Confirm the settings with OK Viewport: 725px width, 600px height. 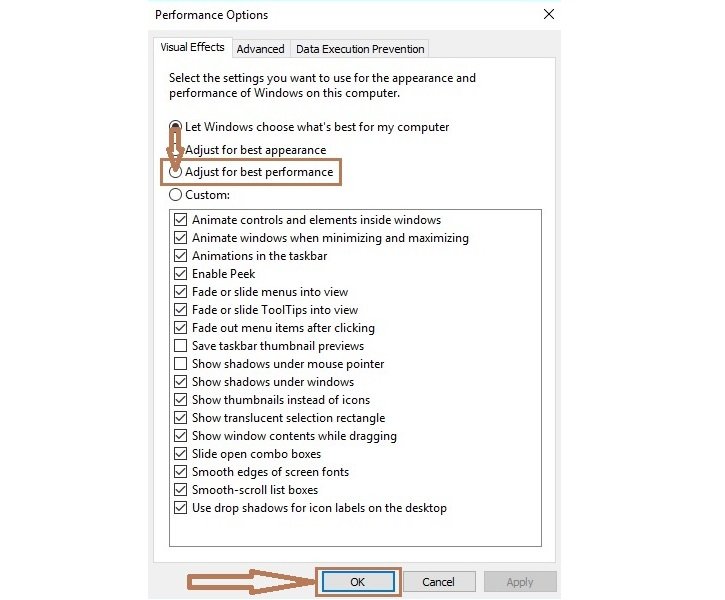358,582
